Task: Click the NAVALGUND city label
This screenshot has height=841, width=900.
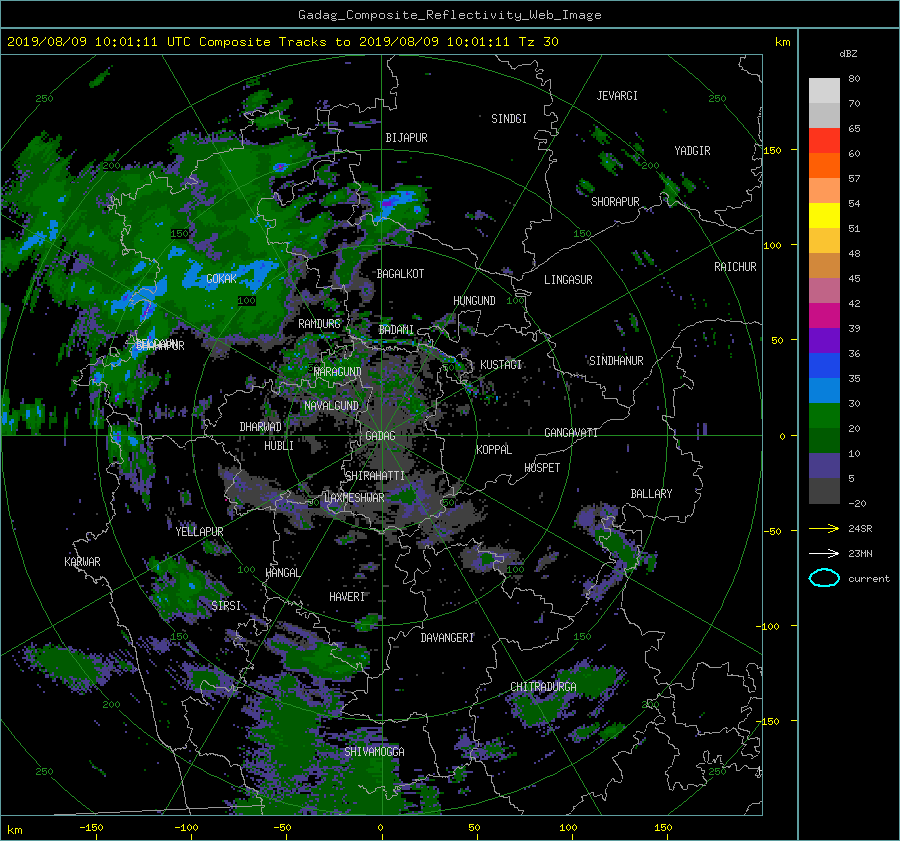Action: coord(331,406)
